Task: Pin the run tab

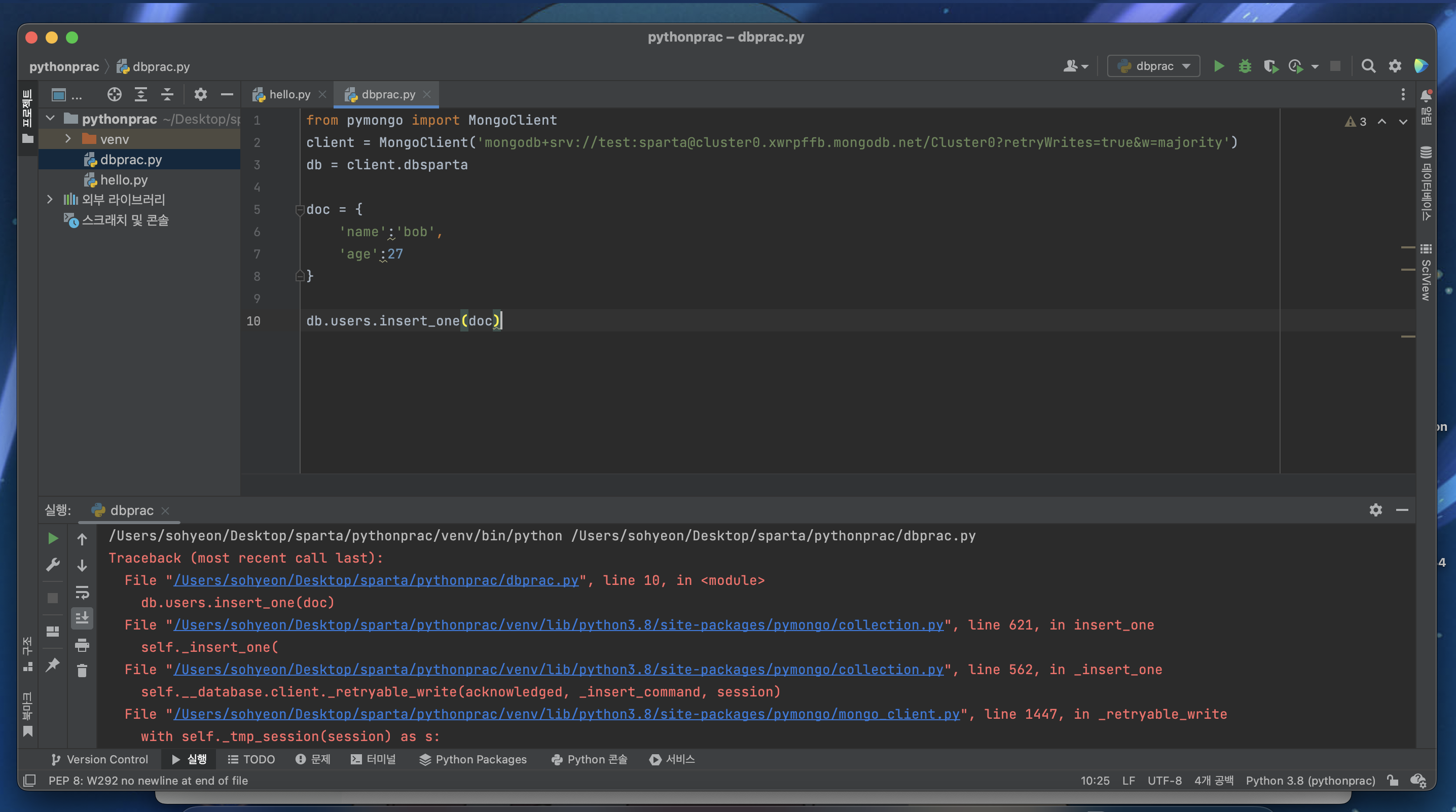Action: click(x=53, y=665)
